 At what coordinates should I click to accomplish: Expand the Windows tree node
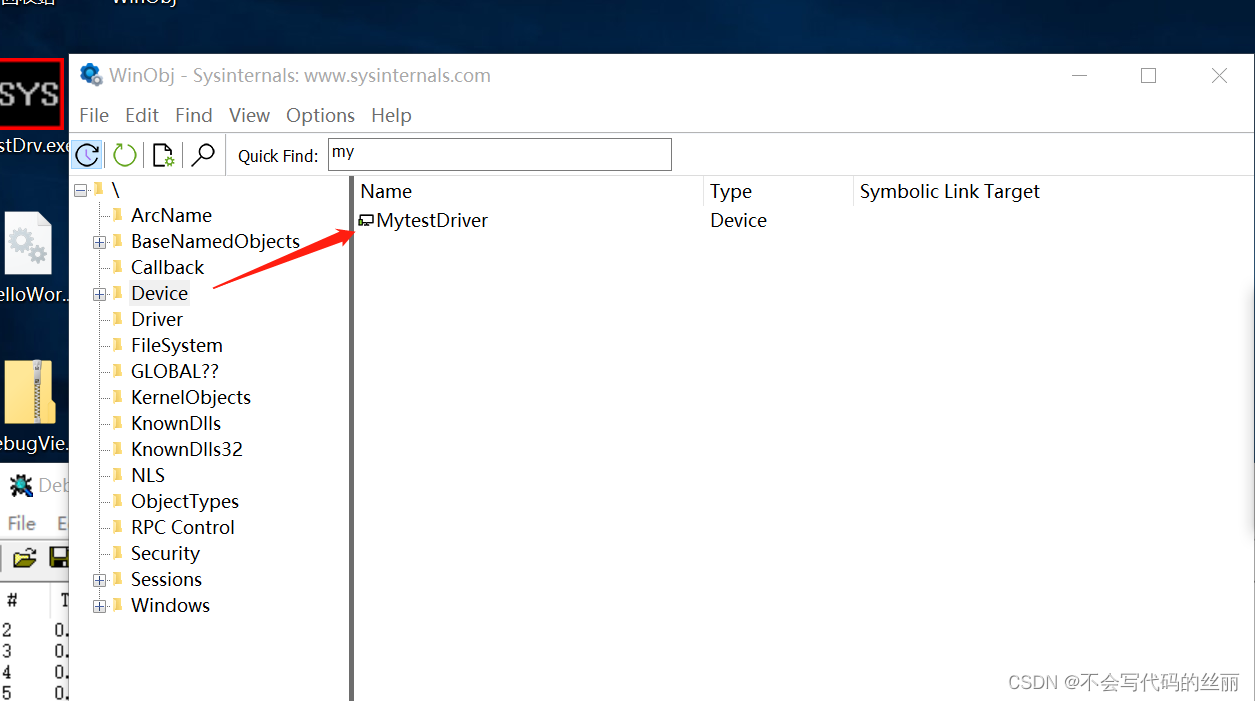click(99, 606)
